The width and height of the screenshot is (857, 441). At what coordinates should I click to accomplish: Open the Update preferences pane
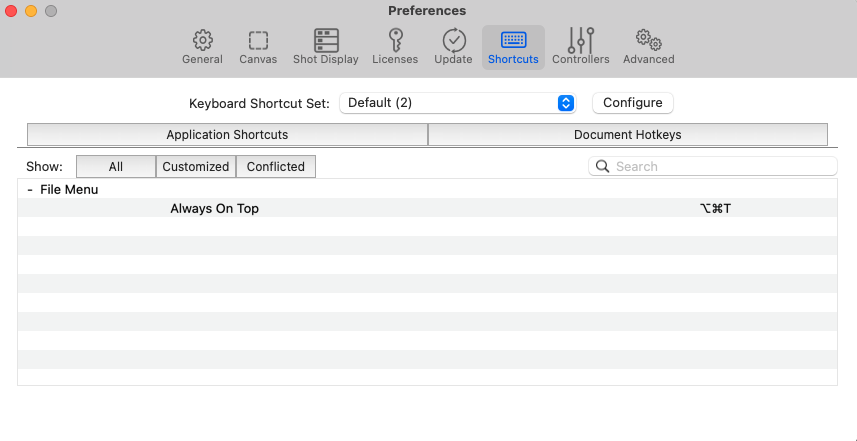453,47
